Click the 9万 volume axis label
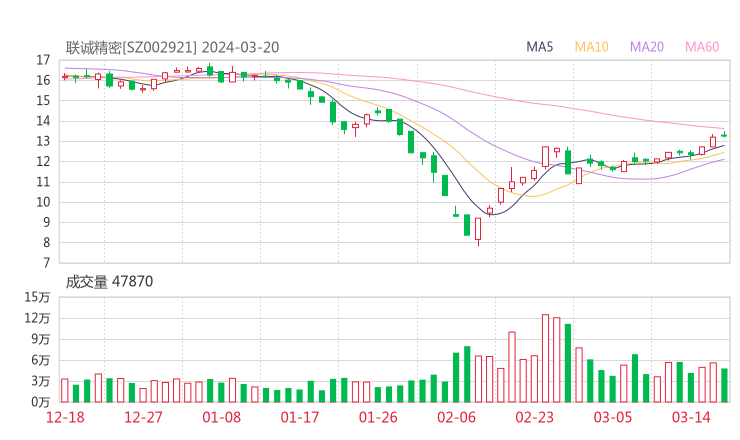 coord(41,339)
